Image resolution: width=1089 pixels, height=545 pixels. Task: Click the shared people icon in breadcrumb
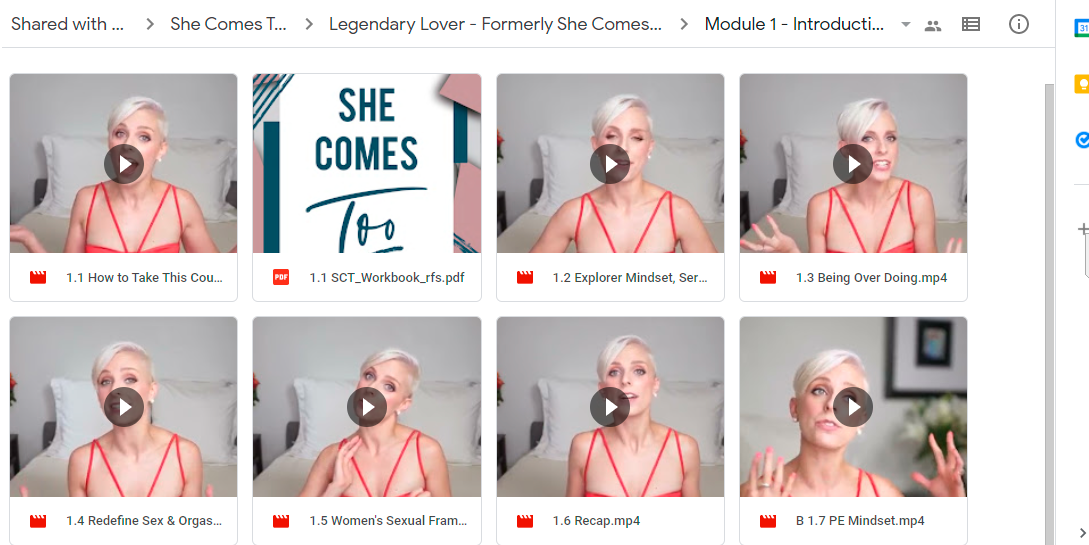click(x=933, y=26)
